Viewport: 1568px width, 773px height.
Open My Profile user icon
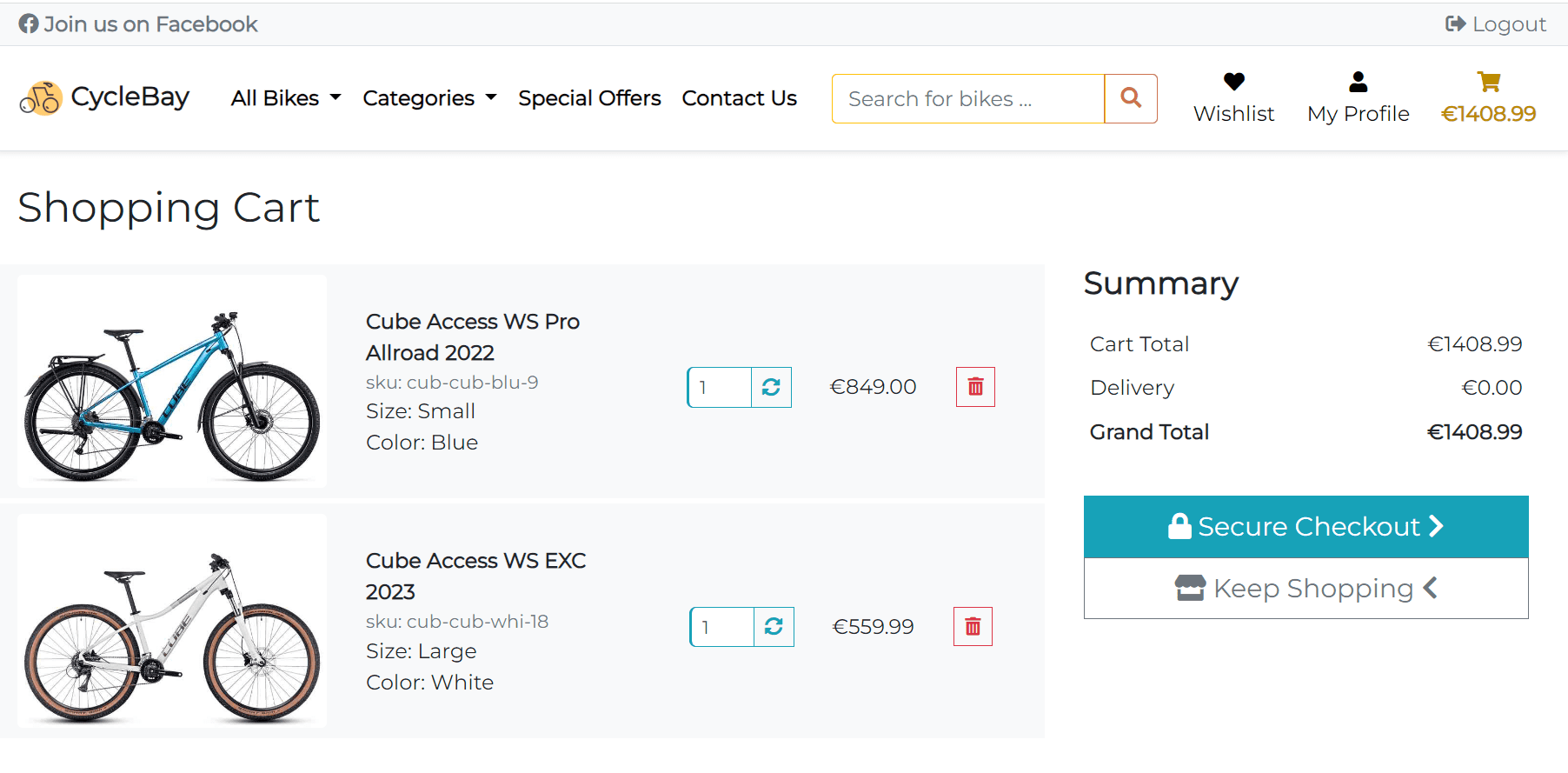[x=1358, y=83]
